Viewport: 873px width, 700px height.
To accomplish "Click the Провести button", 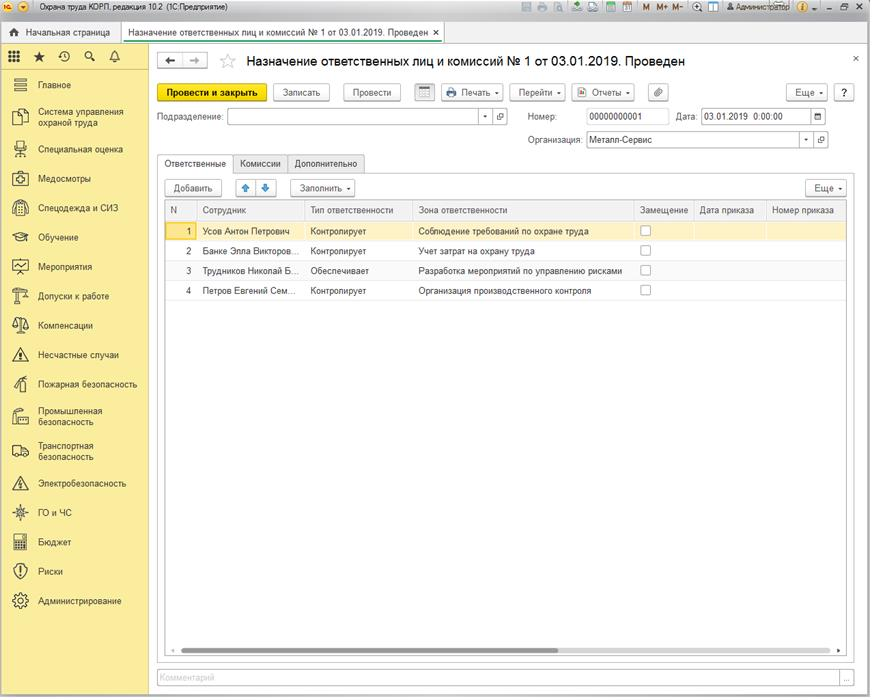I will [373, 92].
